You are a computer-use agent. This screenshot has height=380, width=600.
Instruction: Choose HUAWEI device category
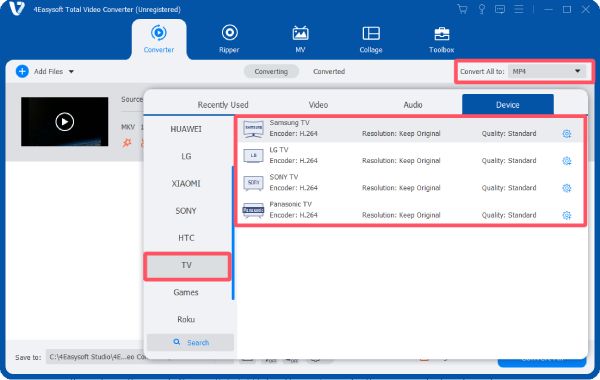coord(186,129)
